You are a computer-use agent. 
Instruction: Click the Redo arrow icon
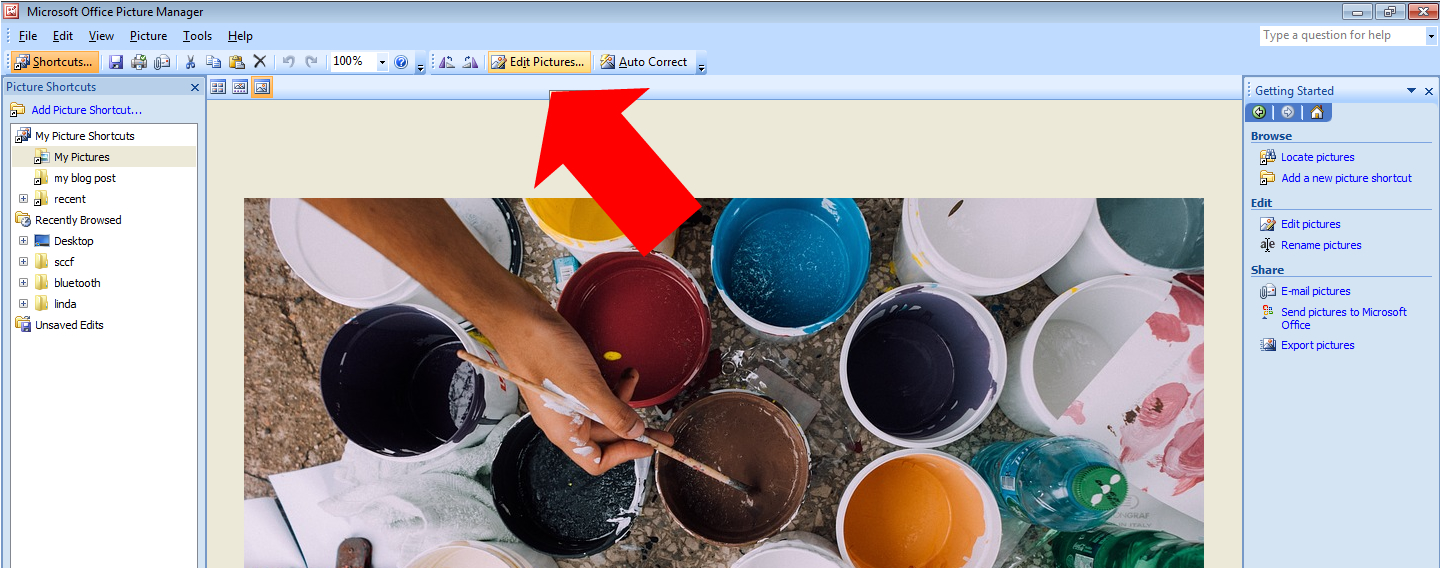click(x=312, y=62)
